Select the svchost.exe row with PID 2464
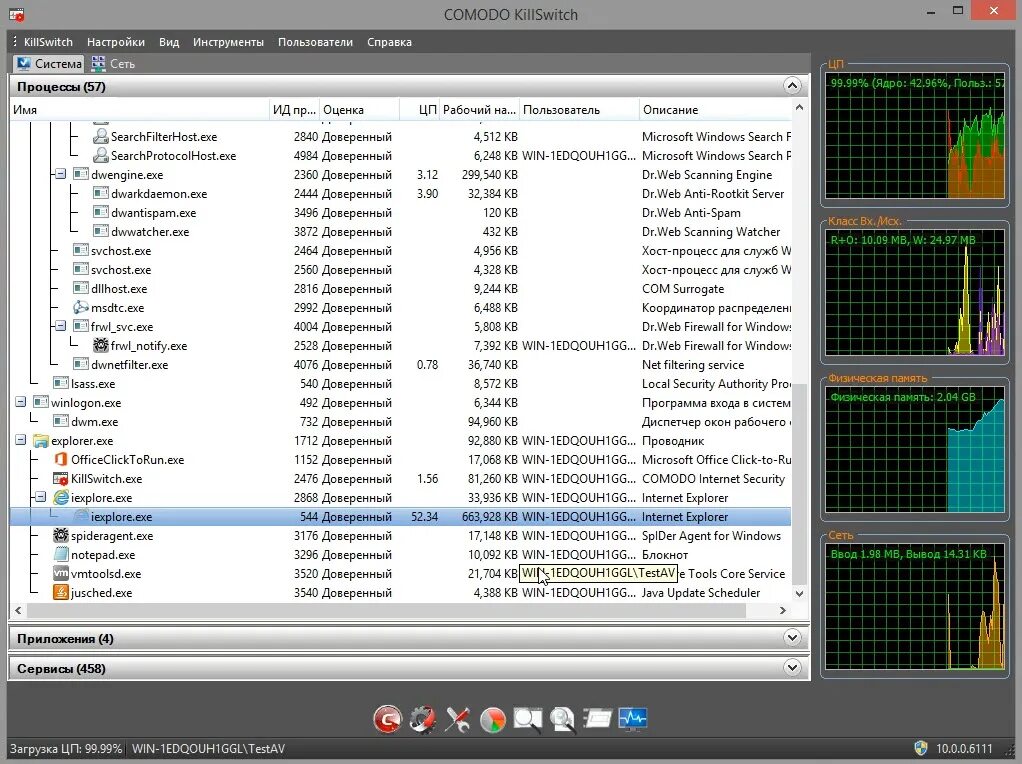Image resolution: width=1022 pixels, height=764 pixels. coord(401,251)
